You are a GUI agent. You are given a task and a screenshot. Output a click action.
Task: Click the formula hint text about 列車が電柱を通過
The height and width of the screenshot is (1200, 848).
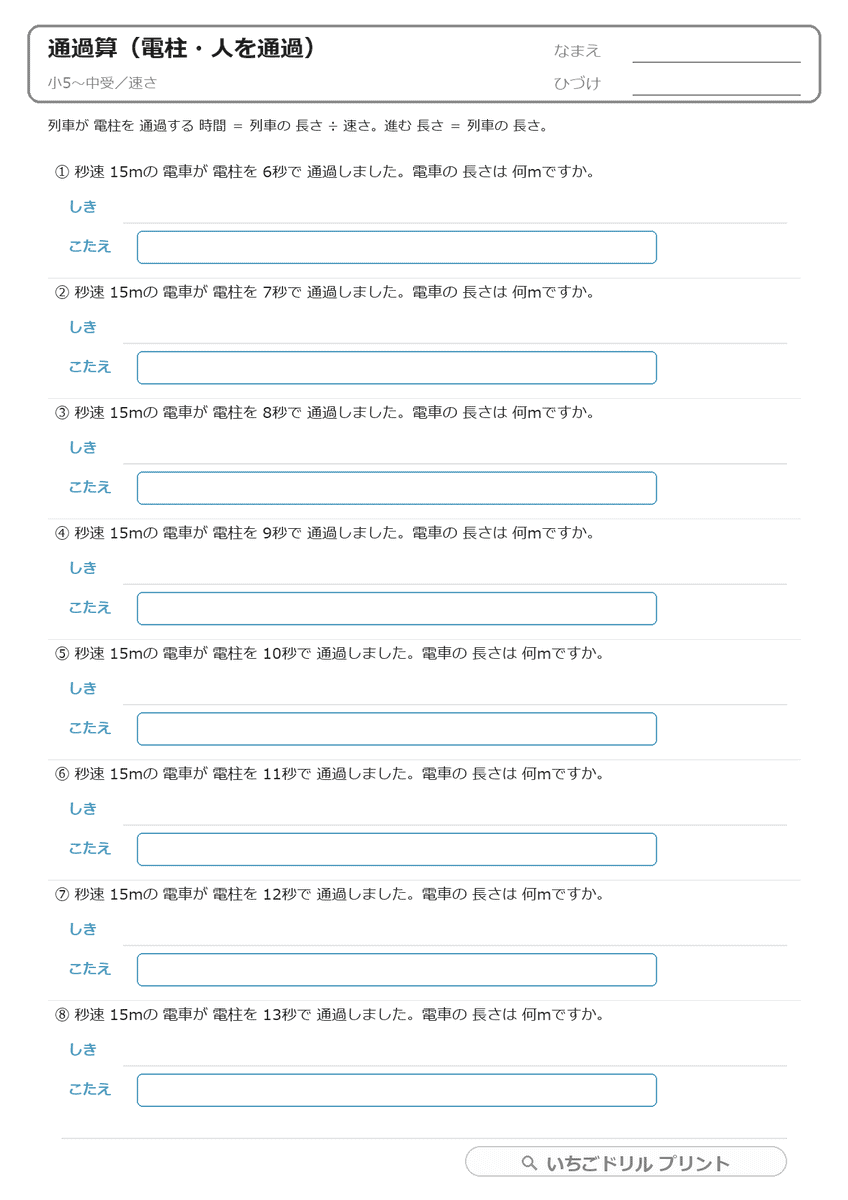[x=297, y=126]
